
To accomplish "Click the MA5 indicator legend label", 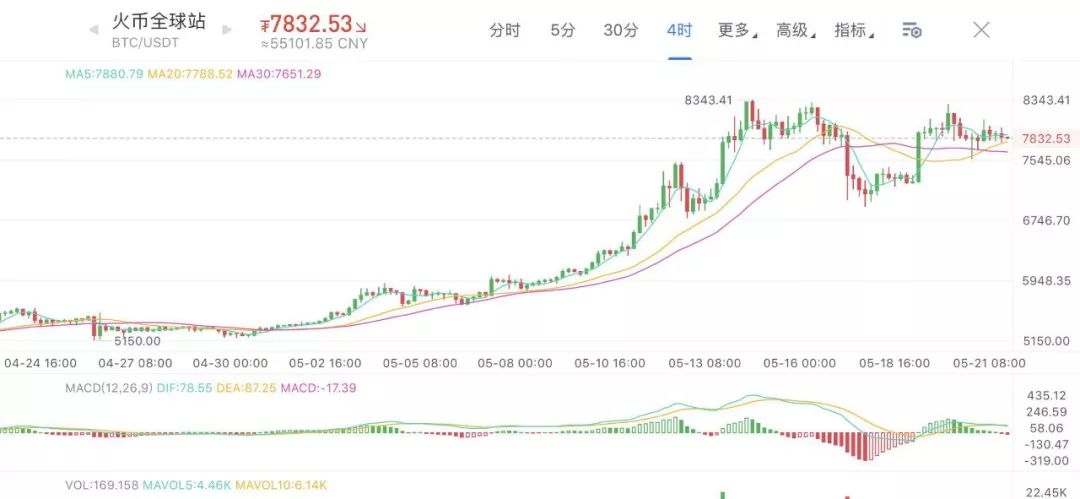I will tap(103, 73).
